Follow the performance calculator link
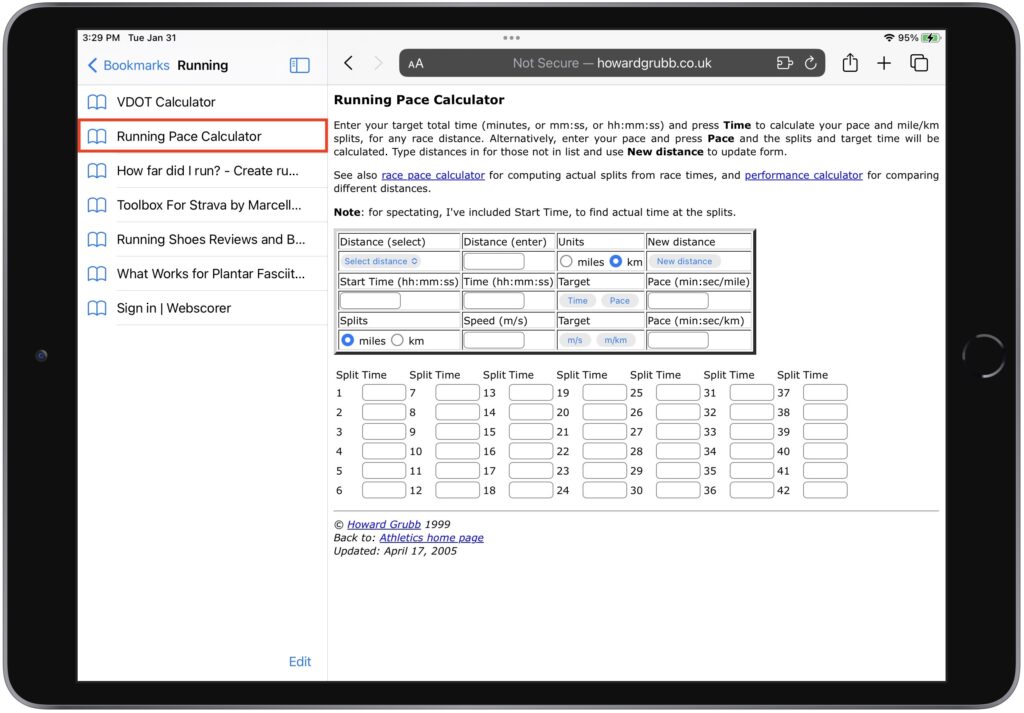This screenshot has width=1024, height=713. (x=803, y=175)
